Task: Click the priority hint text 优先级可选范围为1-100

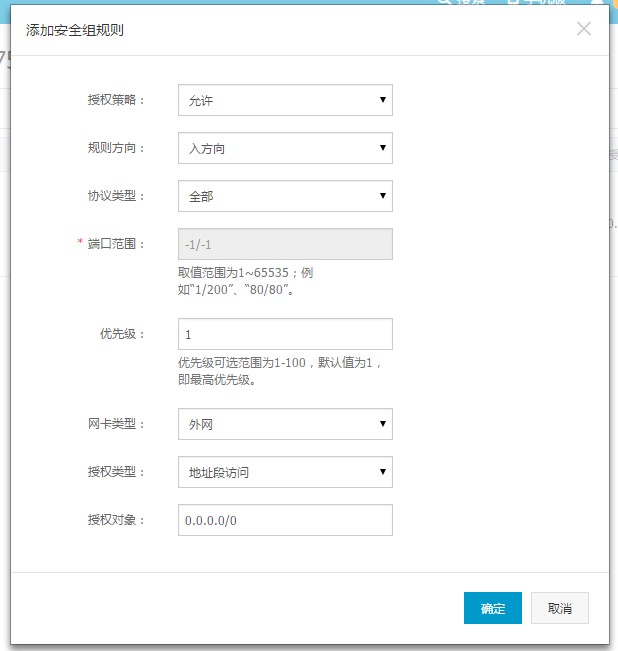Action: tap(279, 363)
